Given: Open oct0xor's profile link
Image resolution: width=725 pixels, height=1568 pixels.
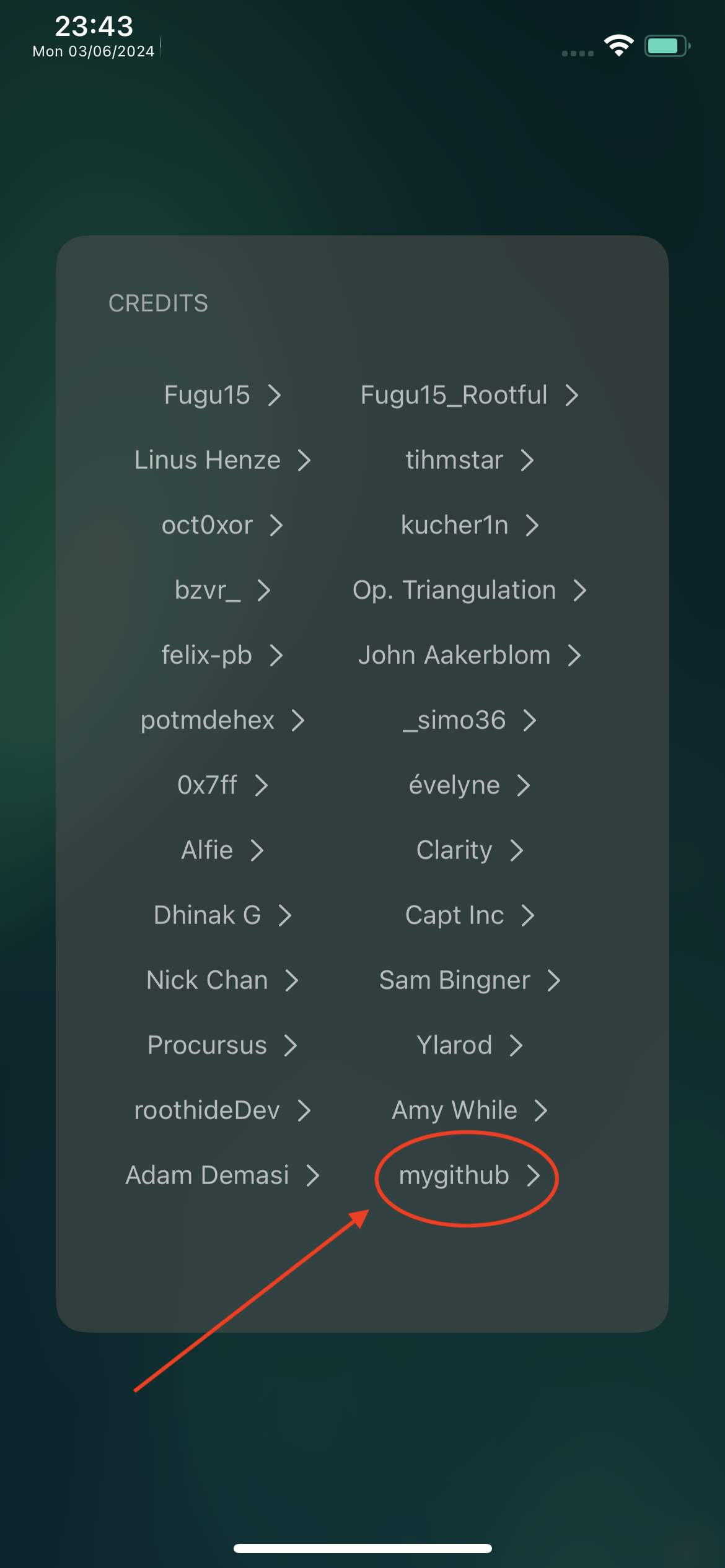Looking at the screenshot, I should tap(222, 525).
